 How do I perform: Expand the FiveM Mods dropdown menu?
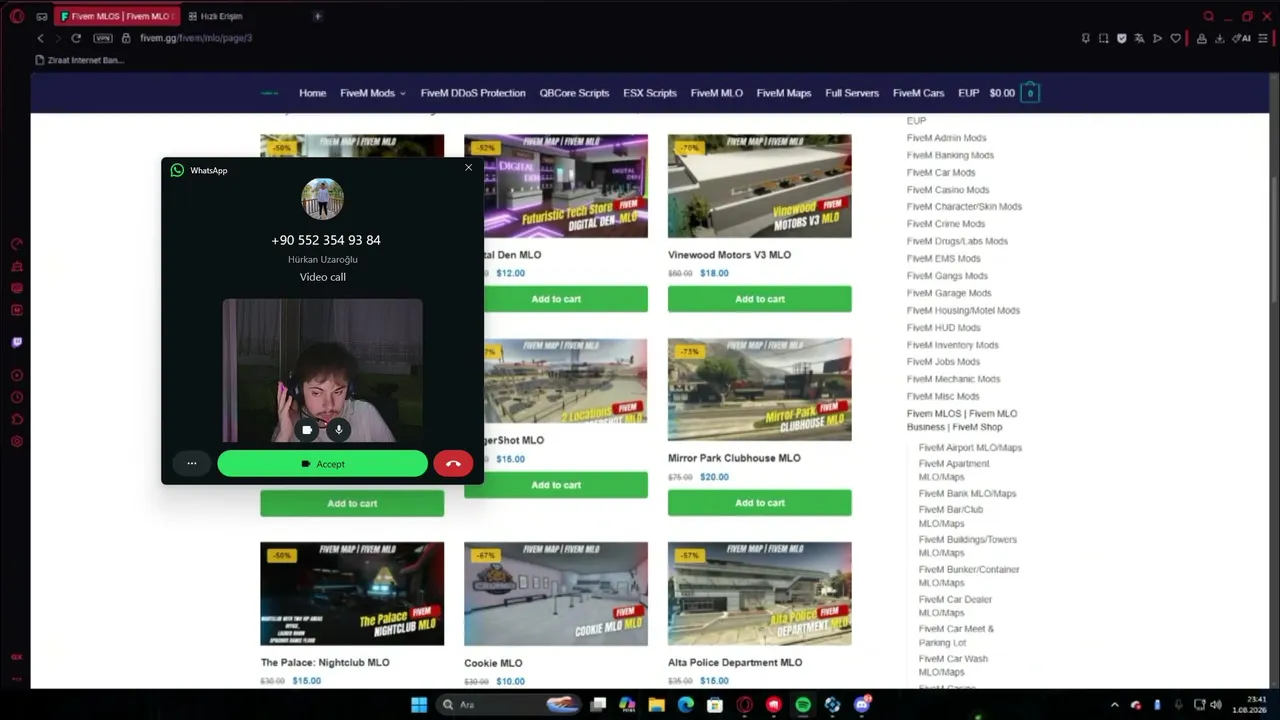(372, 93)
